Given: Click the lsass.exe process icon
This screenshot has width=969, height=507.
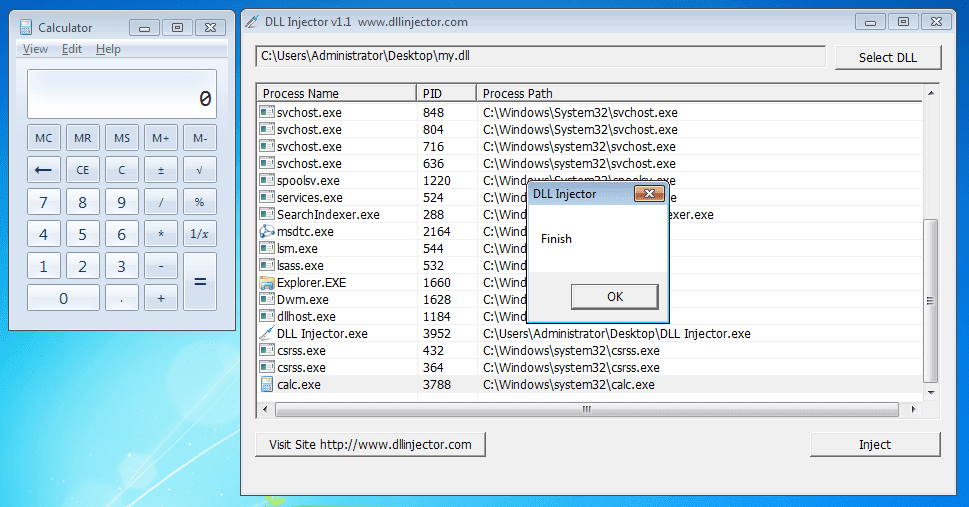Looking at the screenshot, I should point(266,266).
